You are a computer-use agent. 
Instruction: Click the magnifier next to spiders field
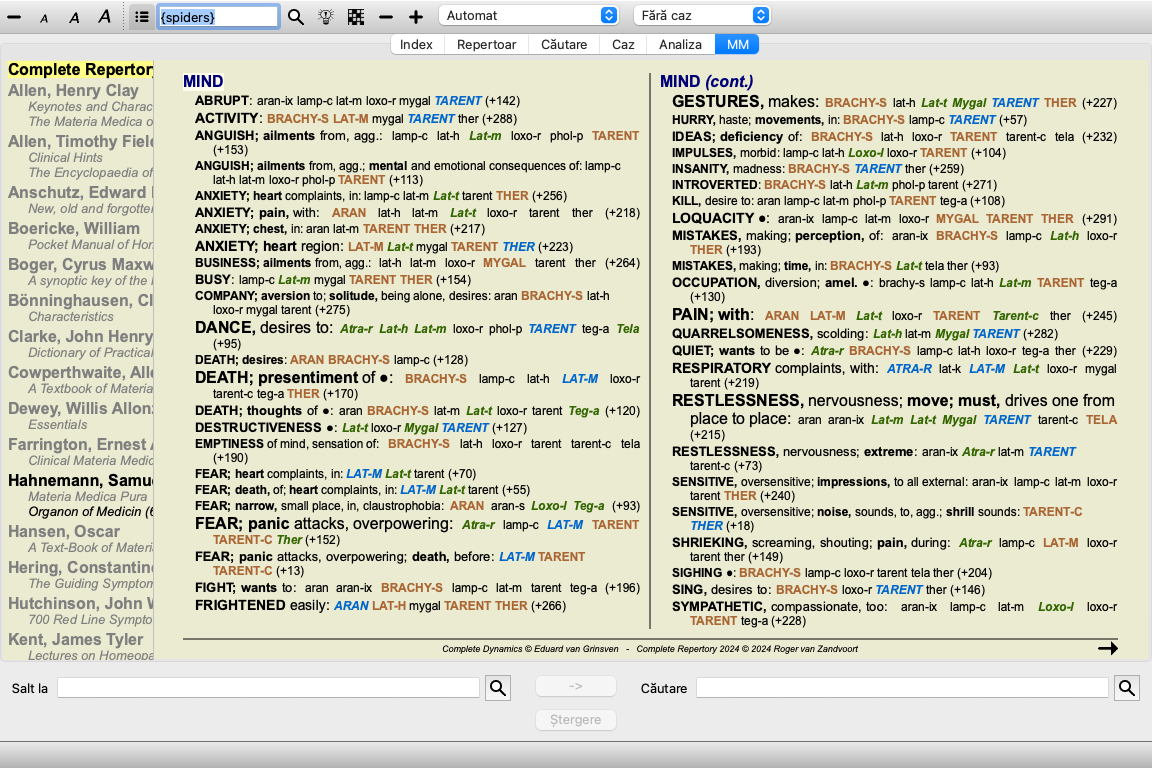click(296, 17)
